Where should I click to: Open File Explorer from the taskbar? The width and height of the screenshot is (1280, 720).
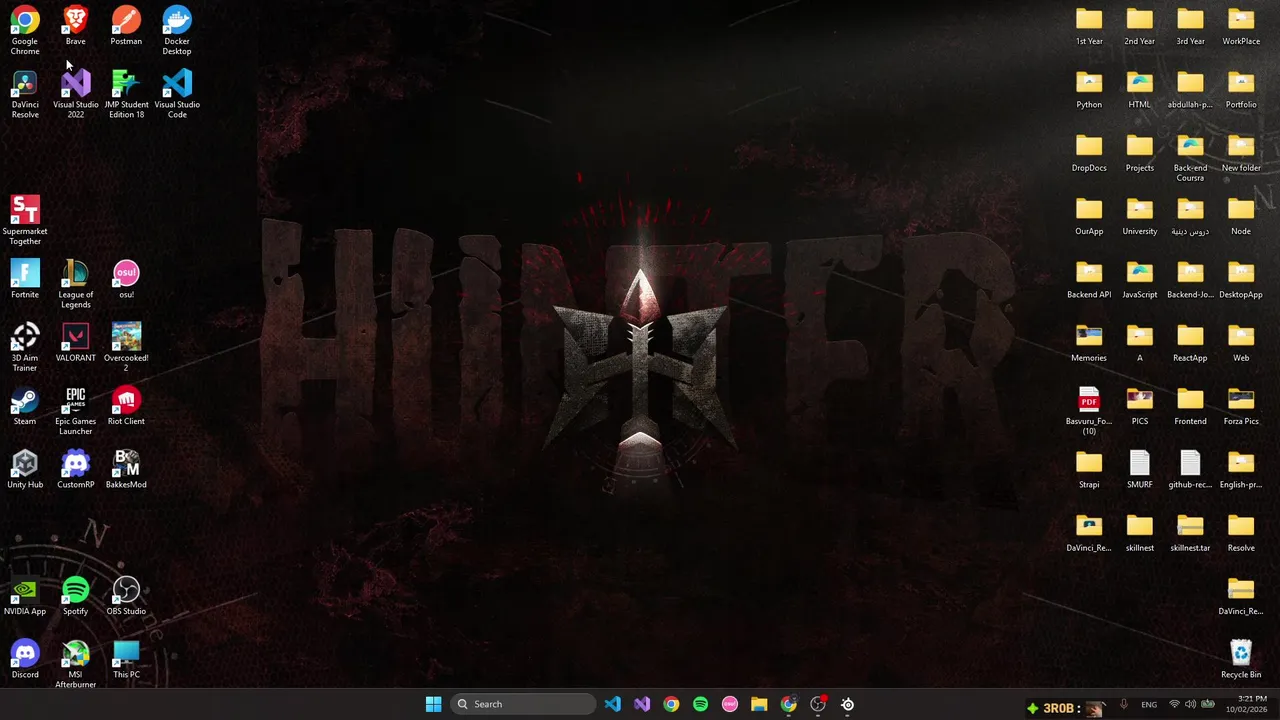tap(759, 704)
